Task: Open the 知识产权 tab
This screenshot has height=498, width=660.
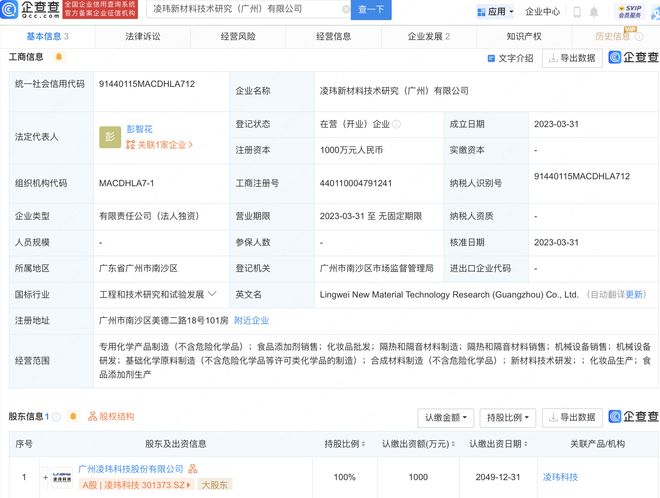Action: click(x=523, y=36)
